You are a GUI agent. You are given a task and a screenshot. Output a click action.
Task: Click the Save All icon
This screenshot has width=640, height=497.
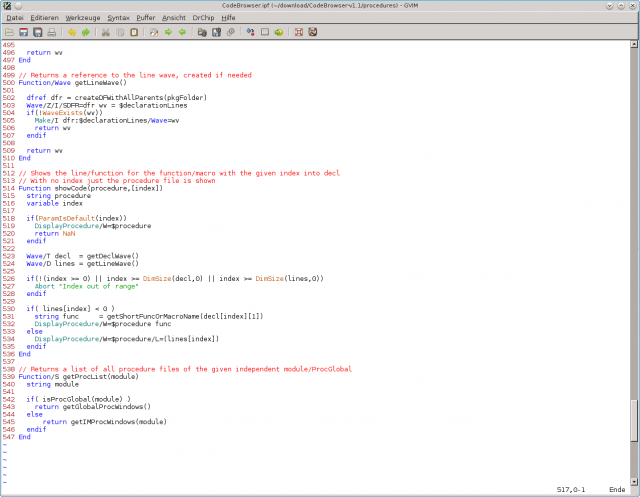(x=38, y=32)
